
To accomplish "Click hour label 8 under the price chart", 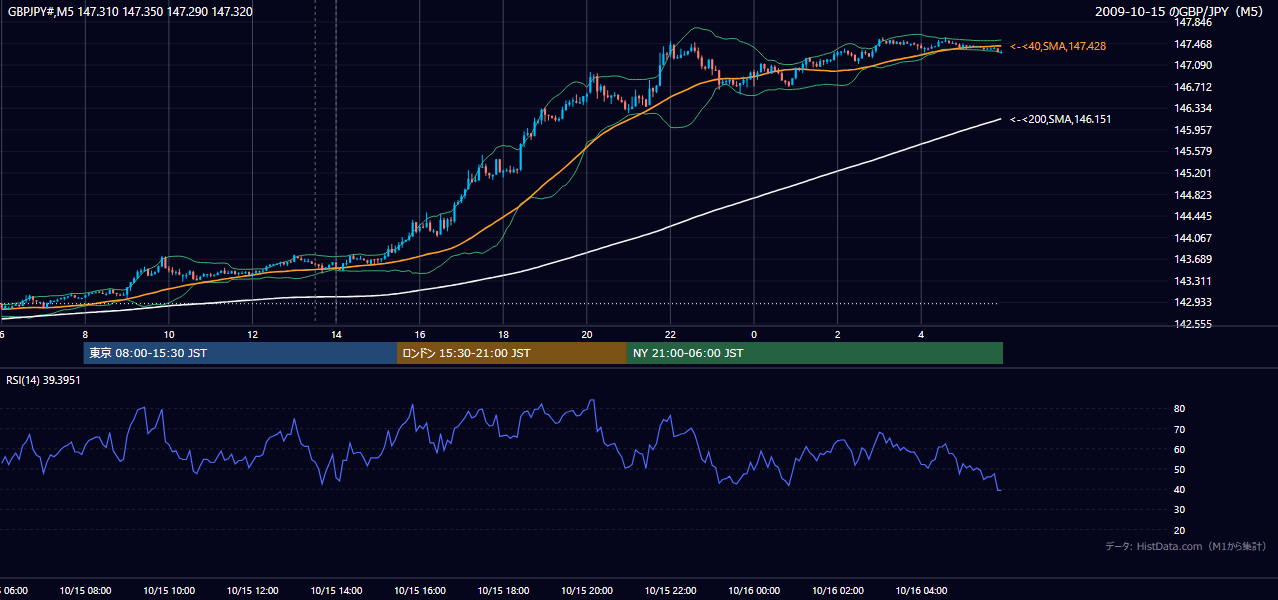I will [85, 334].
